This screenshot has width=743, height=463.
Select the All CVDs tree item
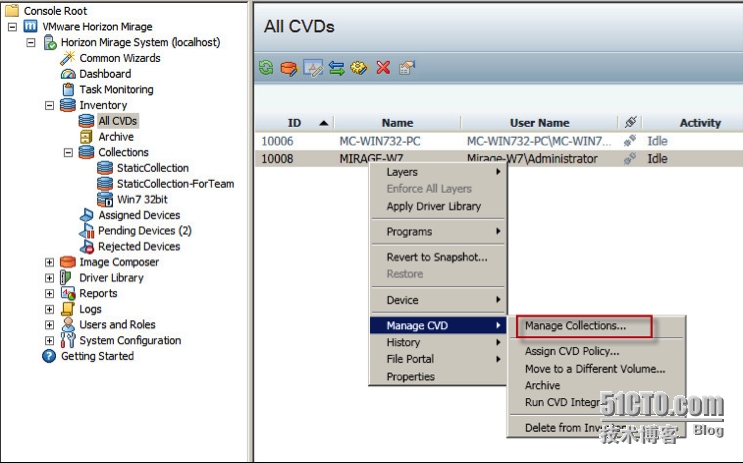point(118,121)
